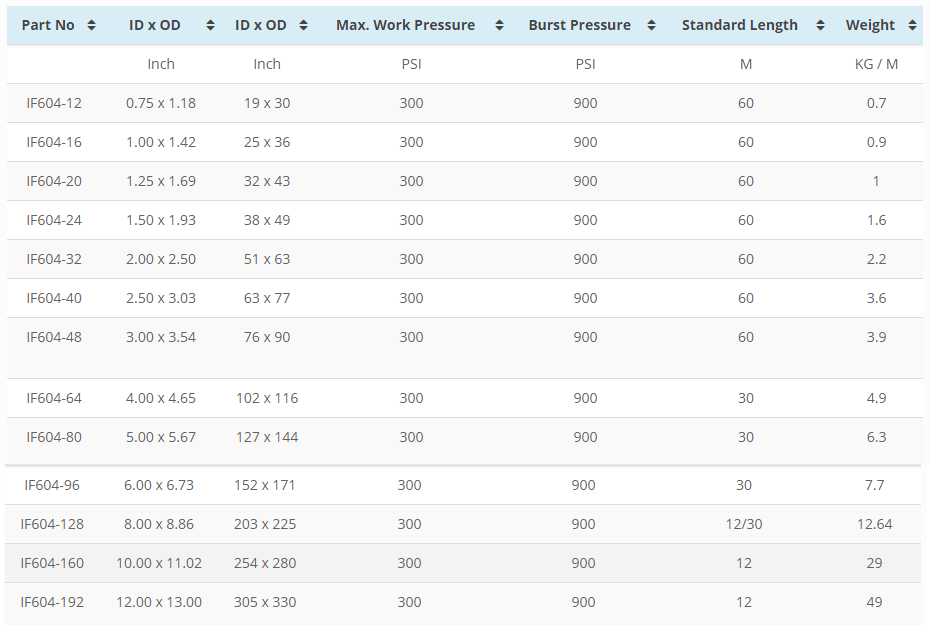
Task: Select part number IF604-12 cell
Action: click(54, 103)
